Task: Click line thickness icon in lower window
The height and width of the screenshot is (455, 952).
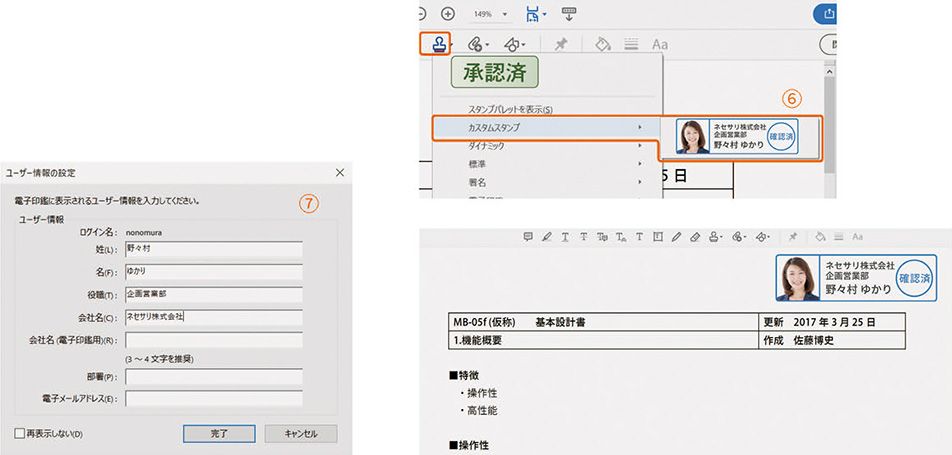Action: pos(838,237)
